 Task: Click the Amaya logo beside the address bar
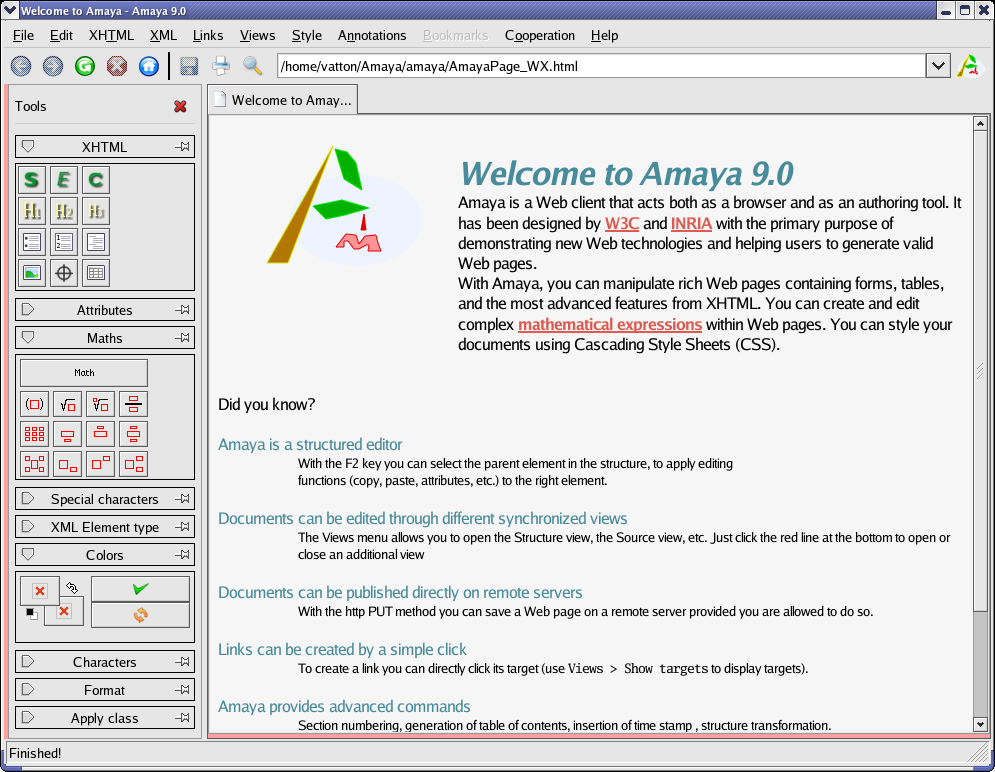tap(969, 66)
